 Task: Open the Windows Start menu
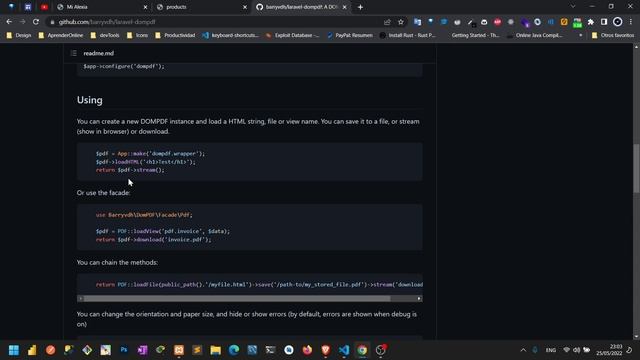point(13,350)
